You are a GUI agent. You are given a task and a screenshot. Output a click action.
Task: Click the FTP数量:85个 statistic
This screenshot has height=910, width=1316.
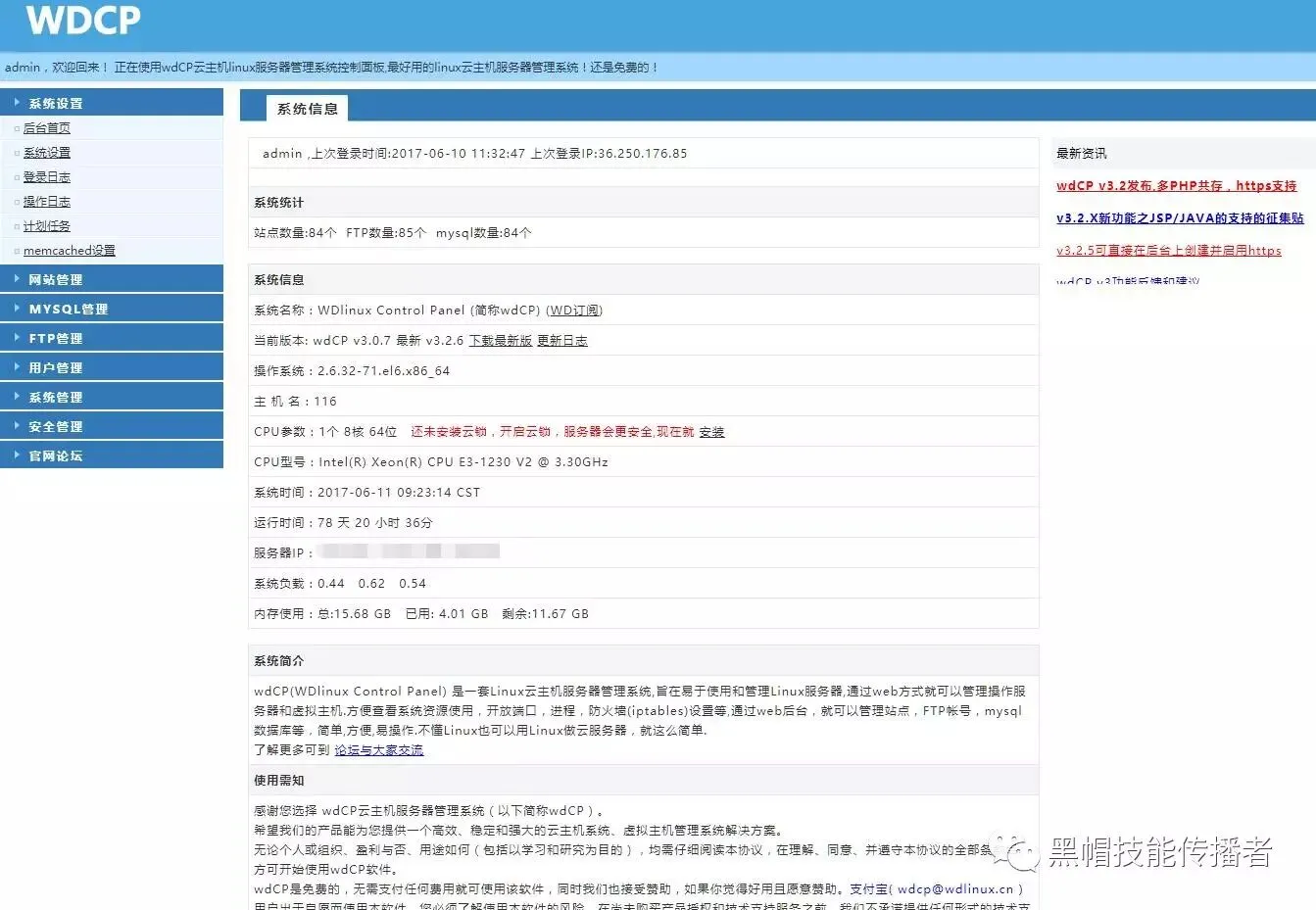pos(386,233)
